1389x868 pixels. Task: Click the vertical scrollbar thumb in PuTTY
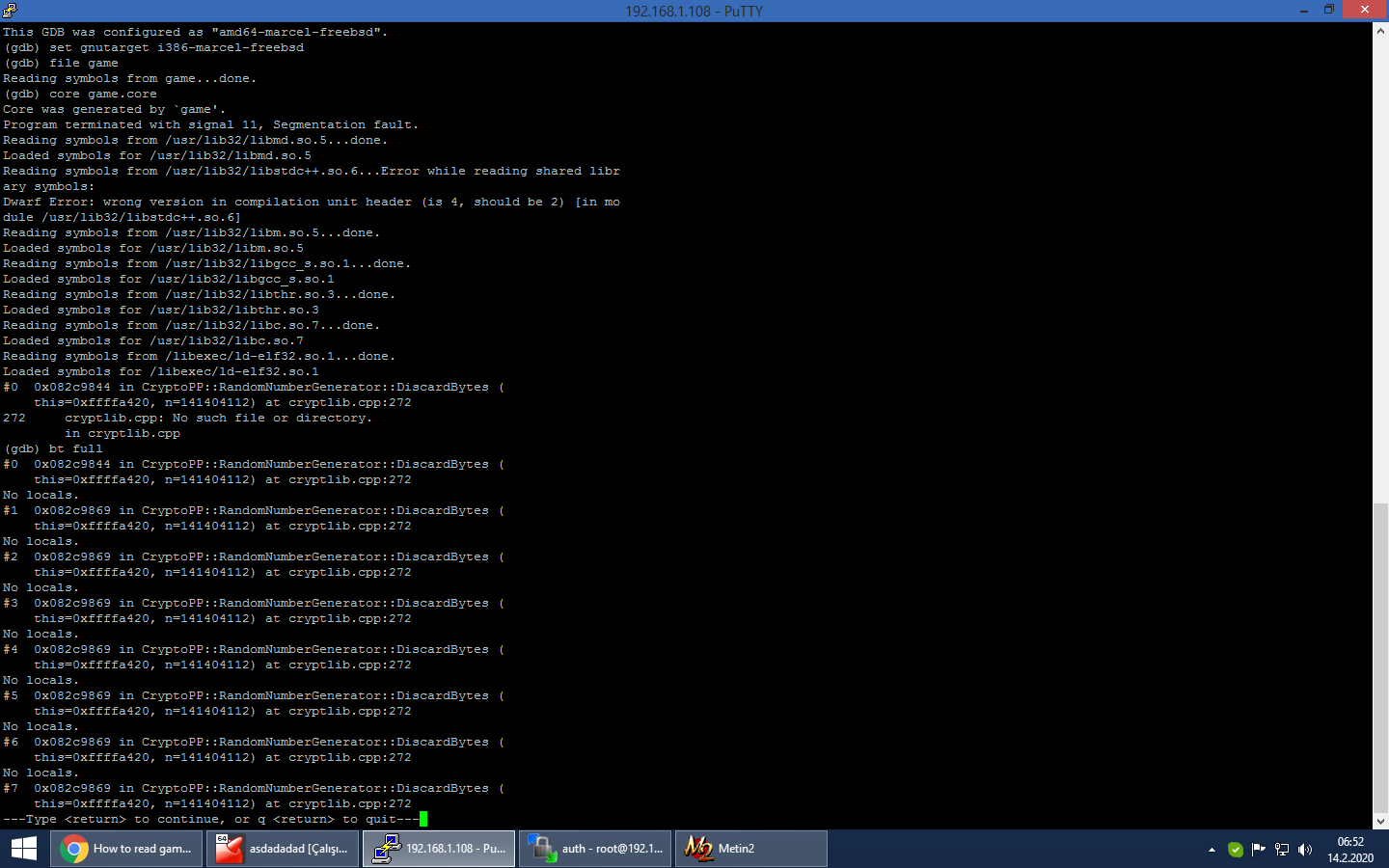(1380, 656)
